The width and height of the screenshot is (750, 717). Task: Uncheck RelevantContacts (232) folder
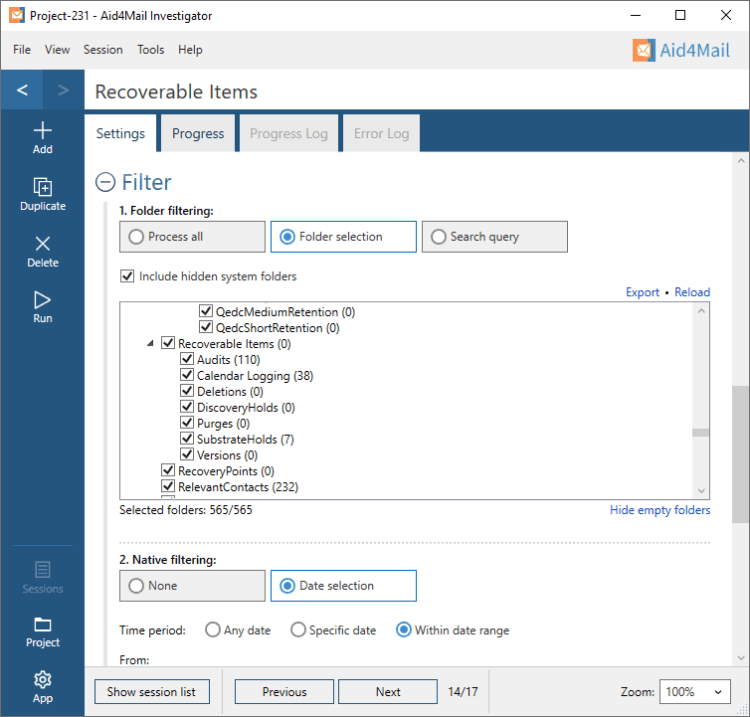(168, 486)
